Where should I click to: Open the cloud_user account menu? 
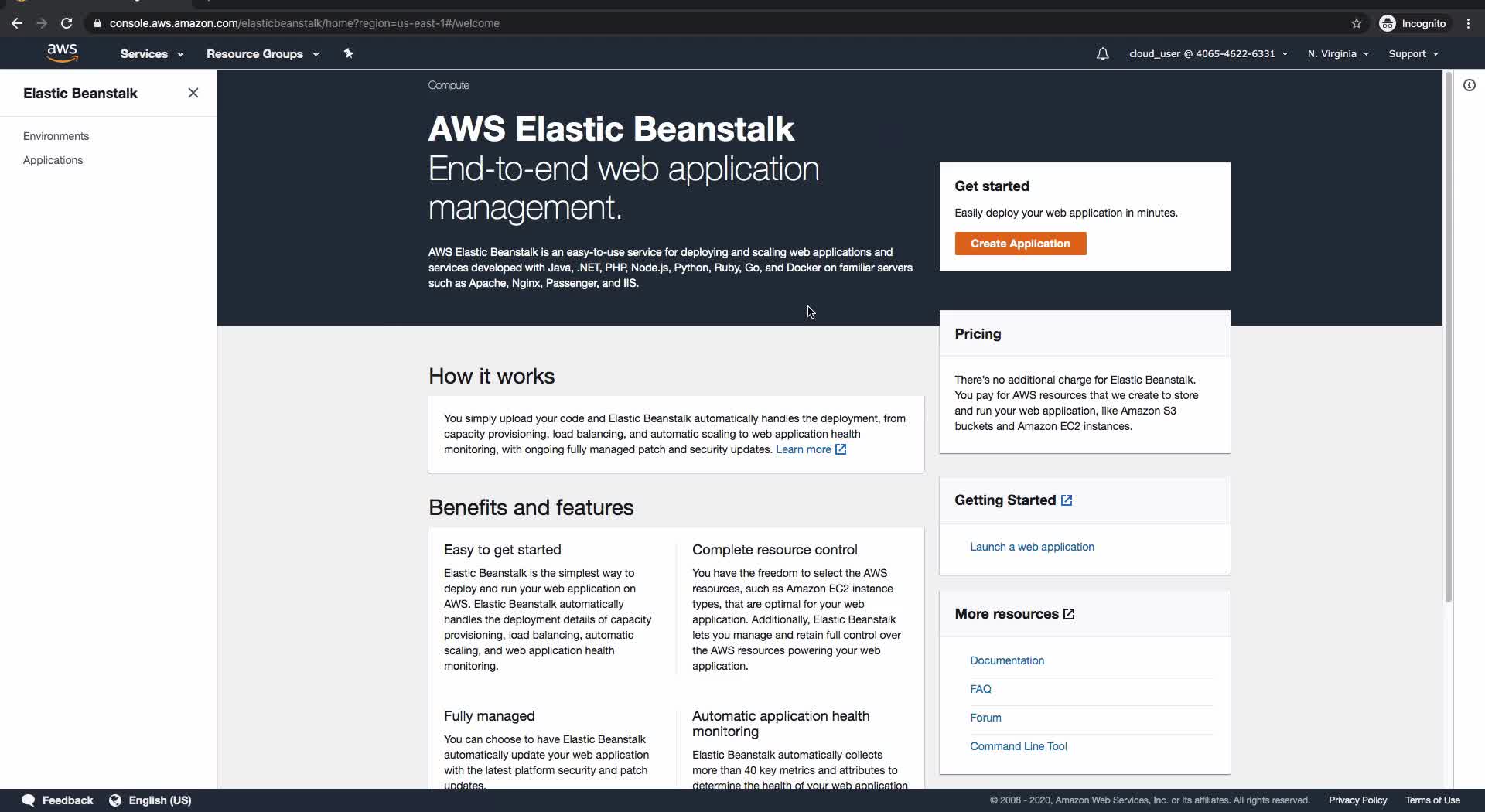(1208, 54)
